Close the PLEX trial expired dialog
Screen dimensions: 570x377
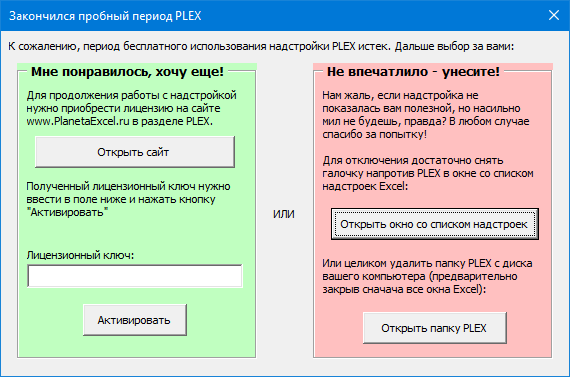[x=554, y=15]
